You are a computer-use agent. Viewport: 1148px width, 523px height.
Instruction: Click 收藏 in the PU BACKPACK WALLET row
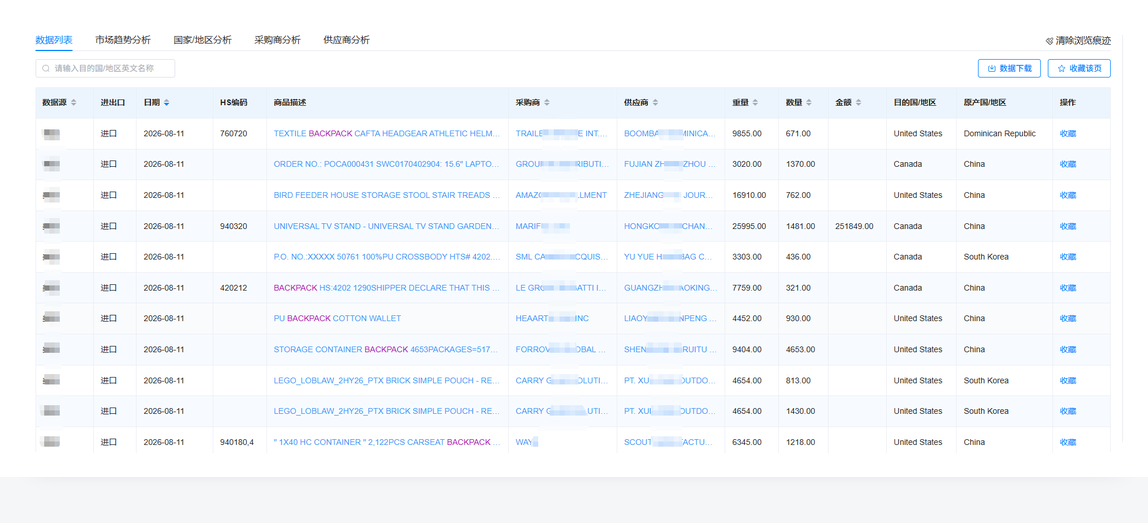pos(1067,319)
